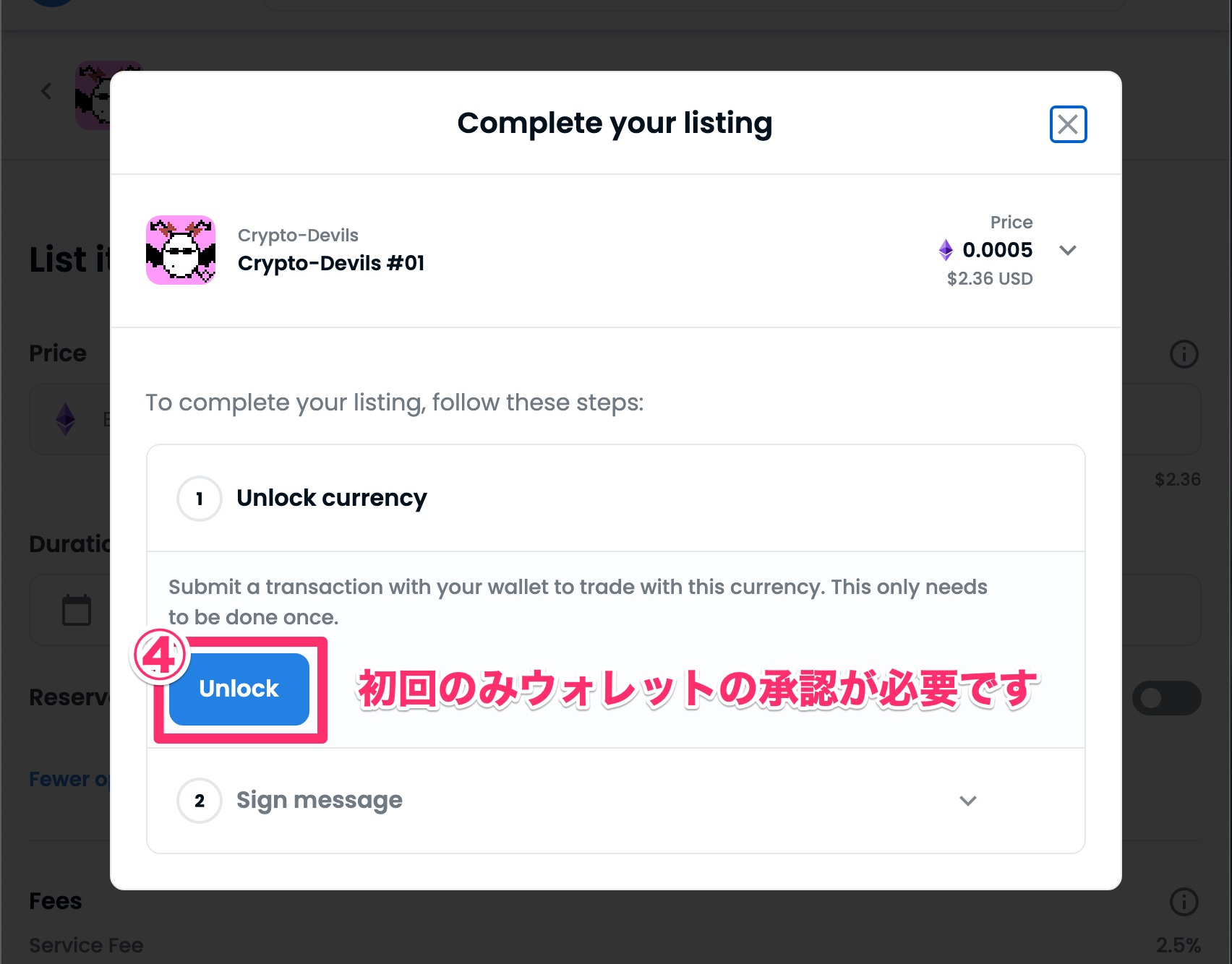Click the Sign message step title
The height and width of the screenshot is (964, 1232).
(320, 800)
